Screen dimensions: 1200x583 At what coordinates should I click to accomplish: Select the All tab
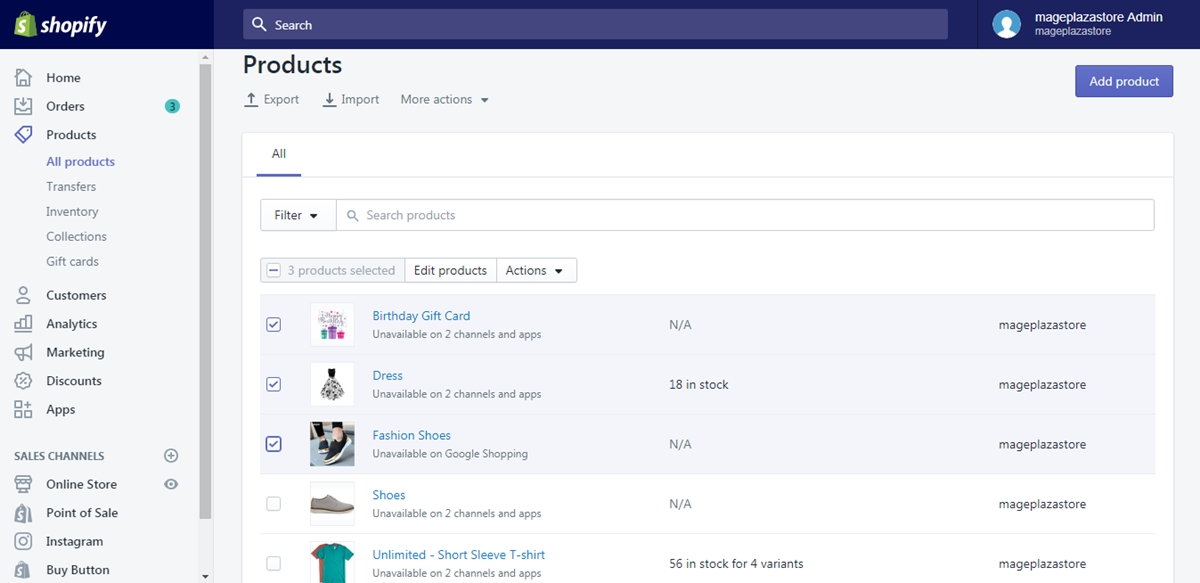[x=279, y=154]
